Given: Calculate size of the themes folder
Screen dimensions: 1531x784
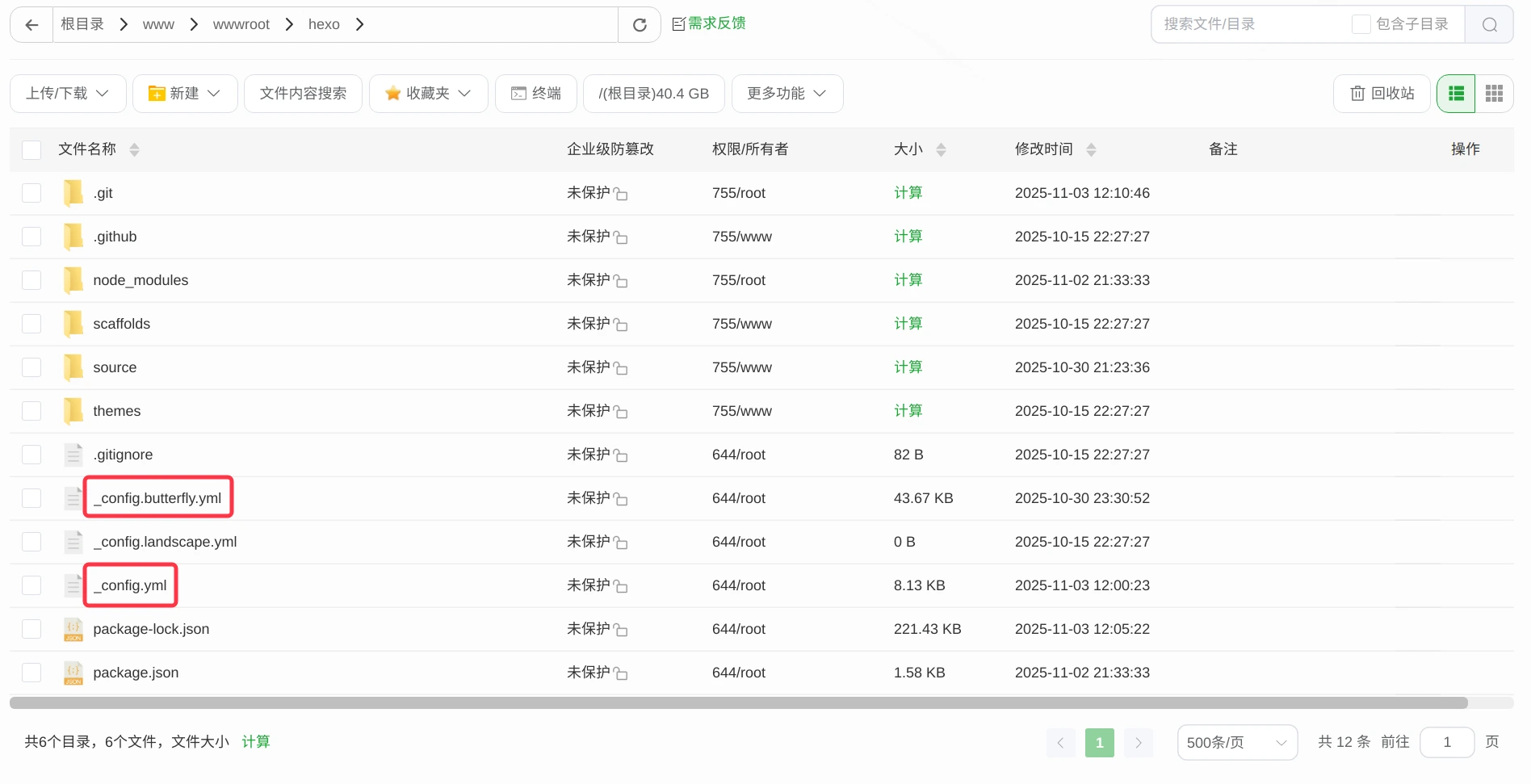Looking at the screenshot, I should click(x=908, y=410).
